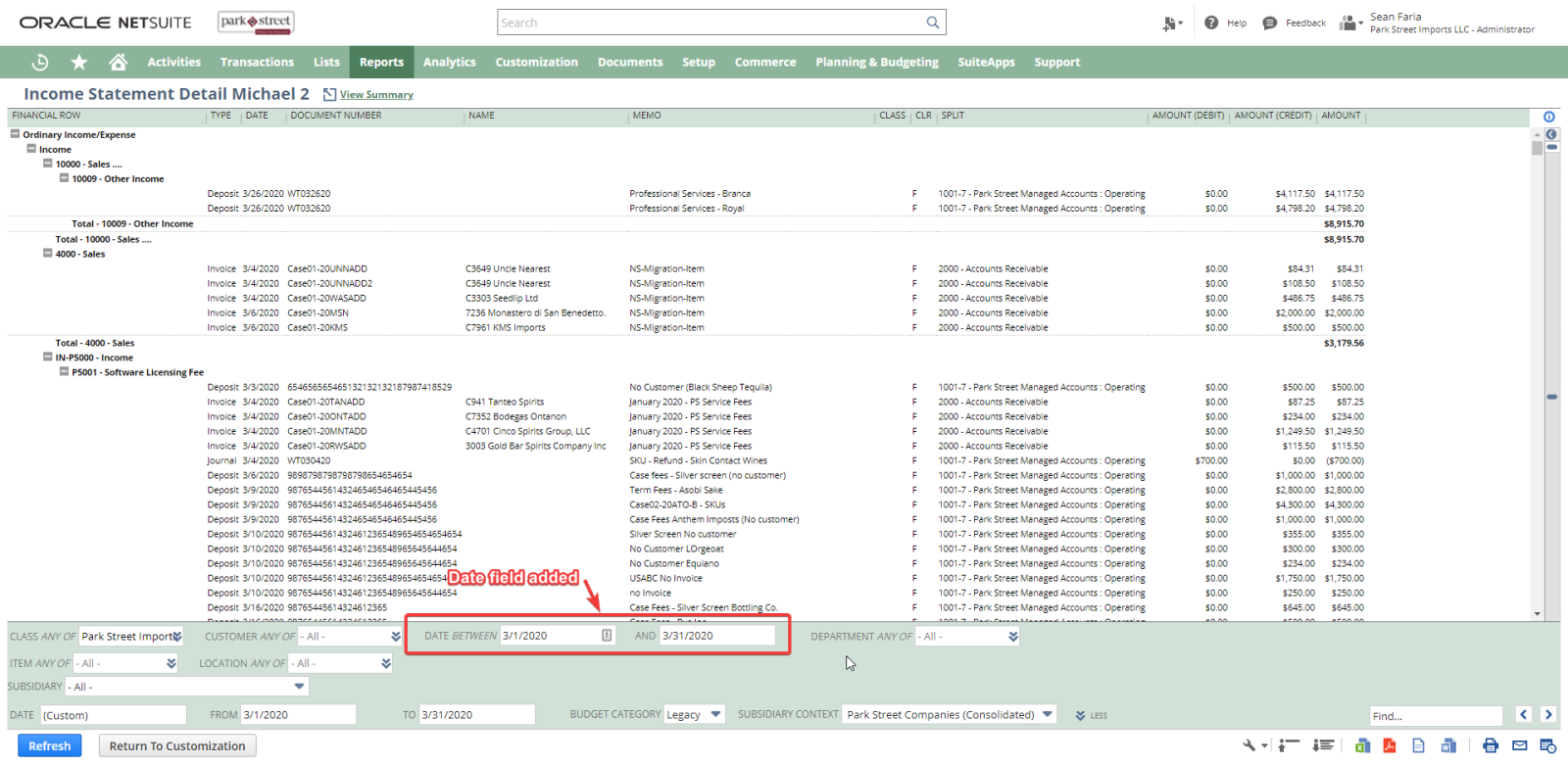This screenshot has height=765, width=1568.
Task: Collapse the IN-P5000 - Income row
Action: [x=47, y=357]
